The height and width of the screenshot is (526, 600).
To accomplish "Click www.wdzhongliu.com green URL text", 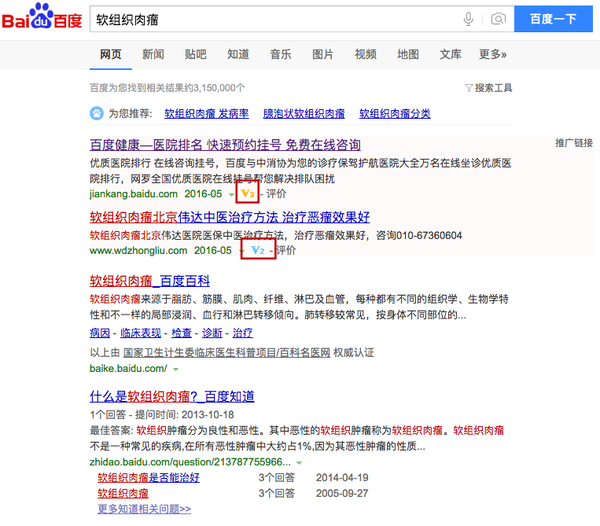I will pos(139,251).
